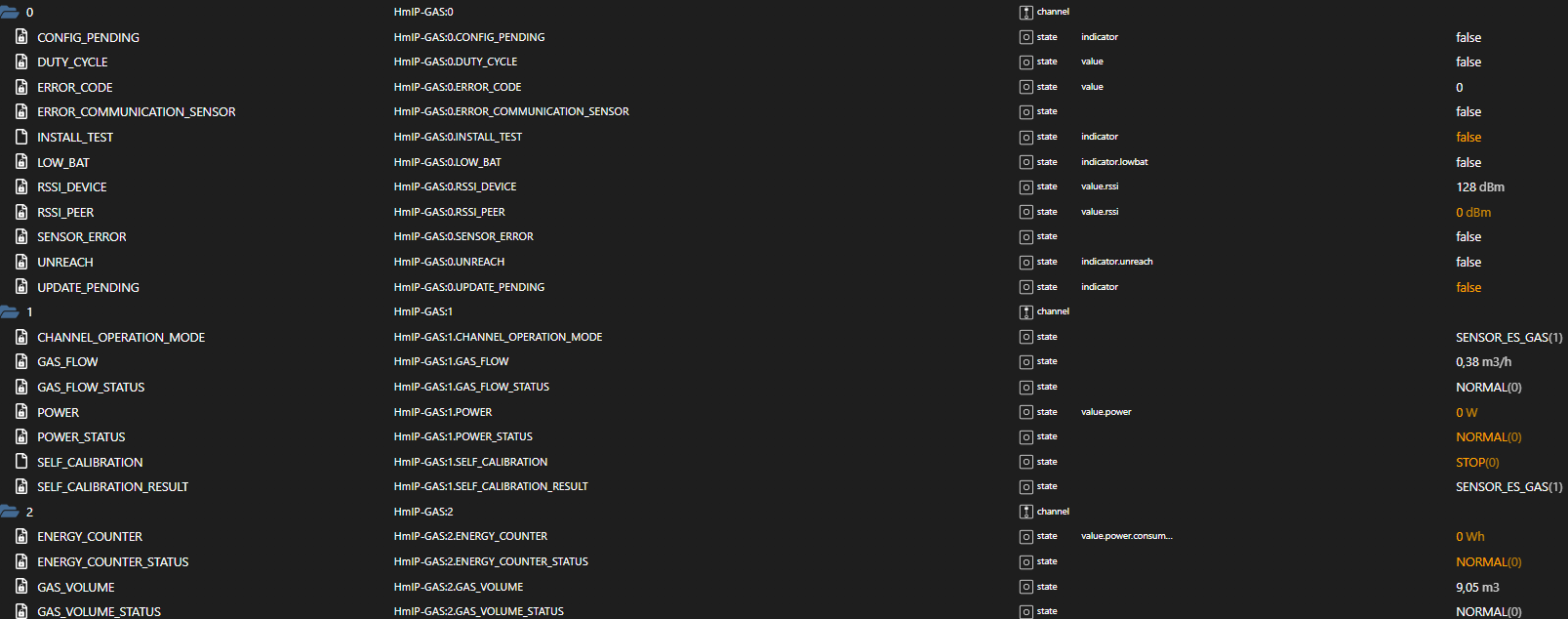Click the 128 dBm value of RSSI_DEVICE
This screenshot has width=1568, height=619.
1479,187
